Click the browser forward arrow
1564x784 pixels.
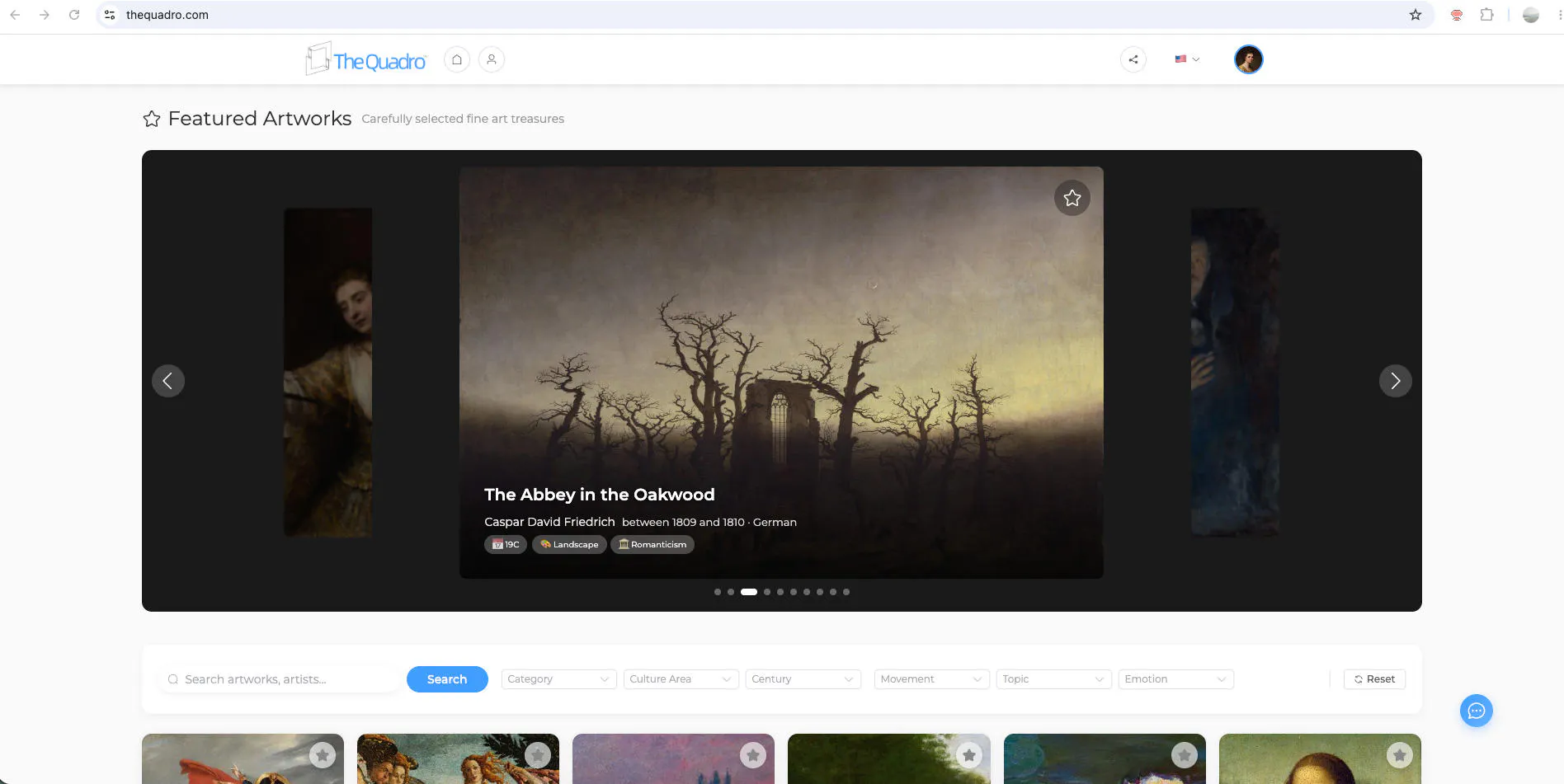click(45, 15)
